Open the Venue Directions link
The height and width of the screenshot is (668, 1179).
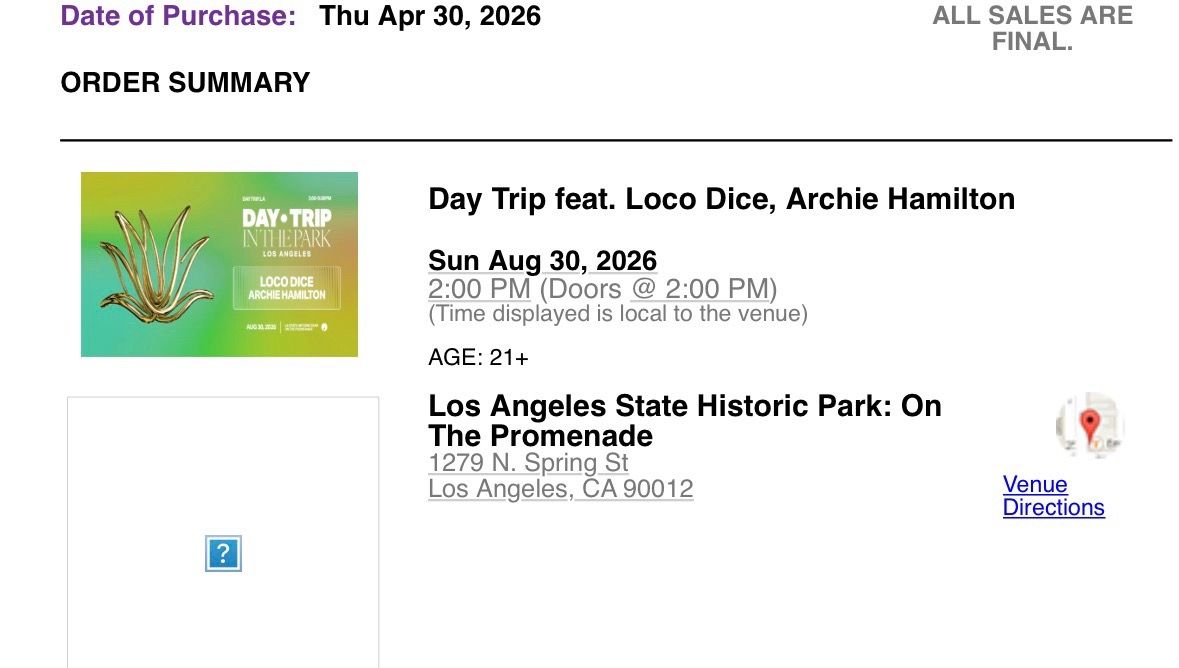1053,496
